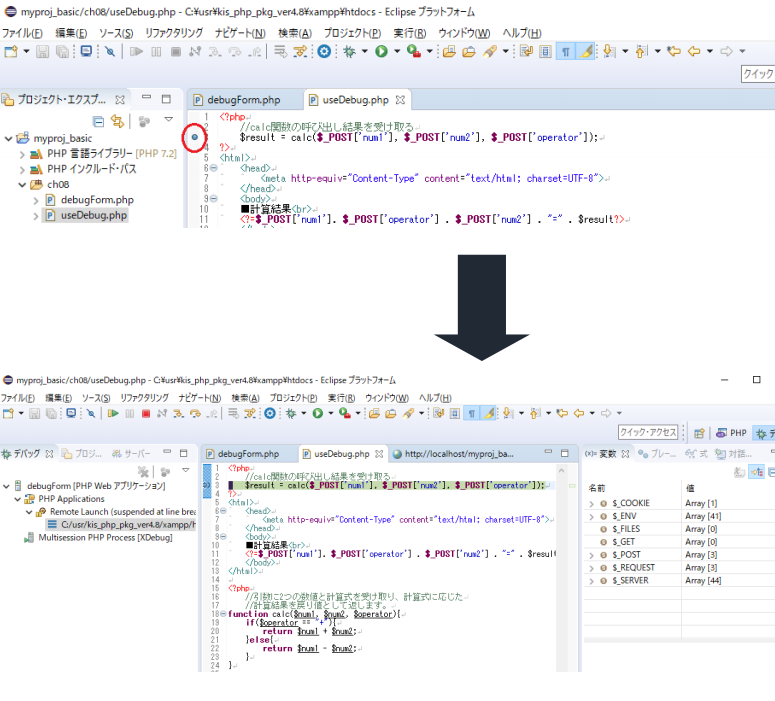Switch to the PHP perspective button
Screen dimensions: 775x701
731,433
